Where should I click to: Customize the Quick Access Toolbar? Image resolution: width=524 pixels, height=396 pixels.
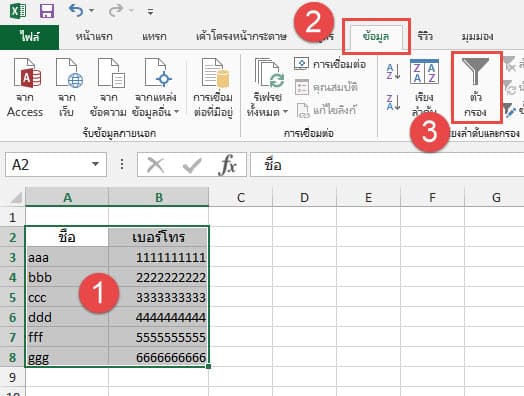[x=150, y=12]
